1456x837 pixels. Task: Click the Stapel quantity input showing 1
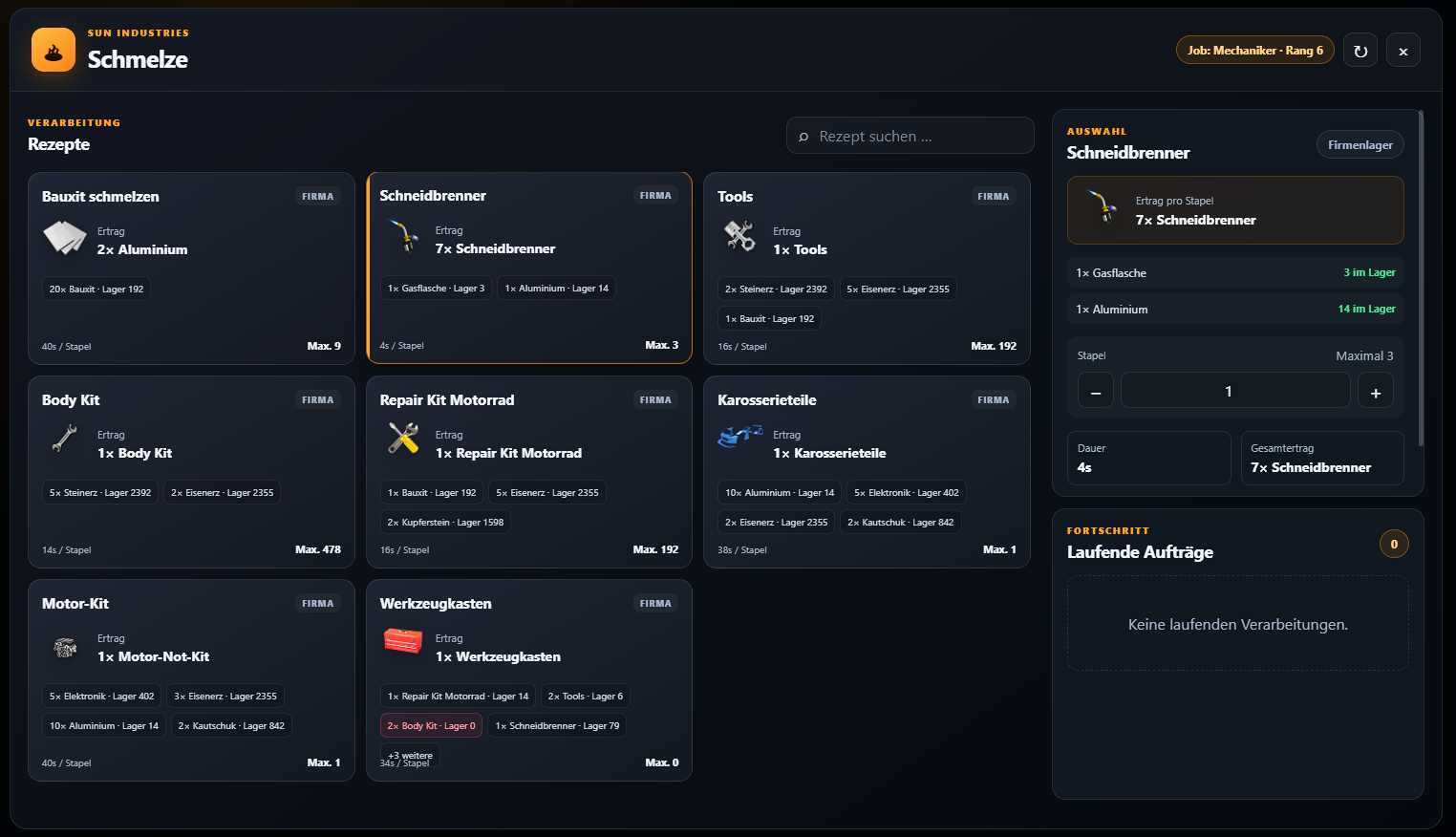[1235, 391]
